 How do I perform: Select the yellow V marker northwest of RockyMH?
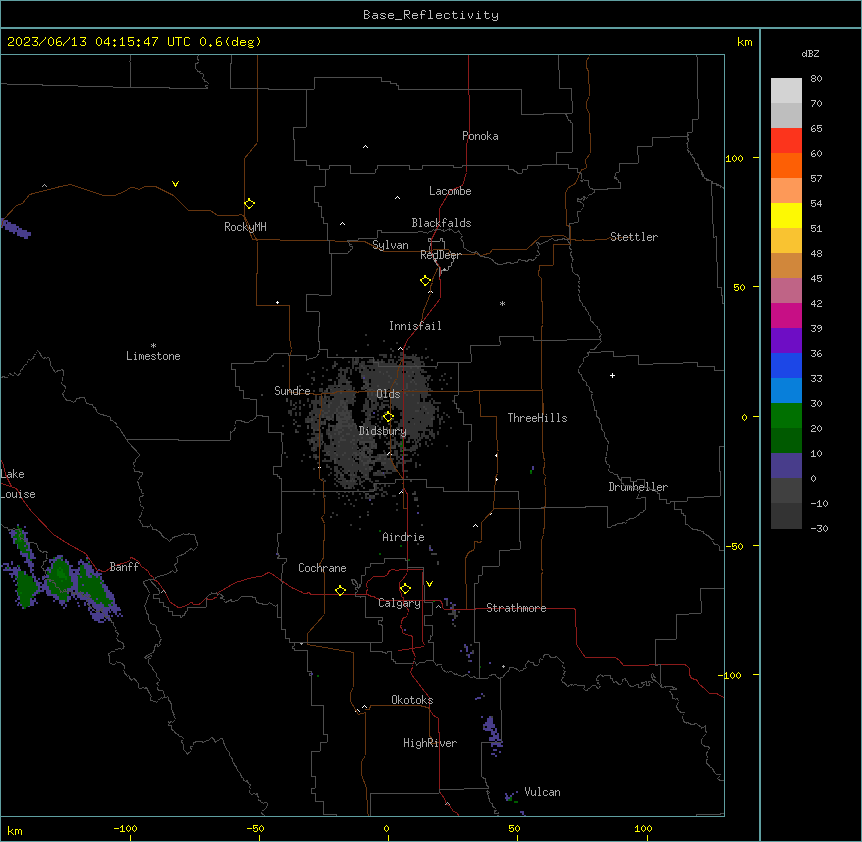(175, 184)
